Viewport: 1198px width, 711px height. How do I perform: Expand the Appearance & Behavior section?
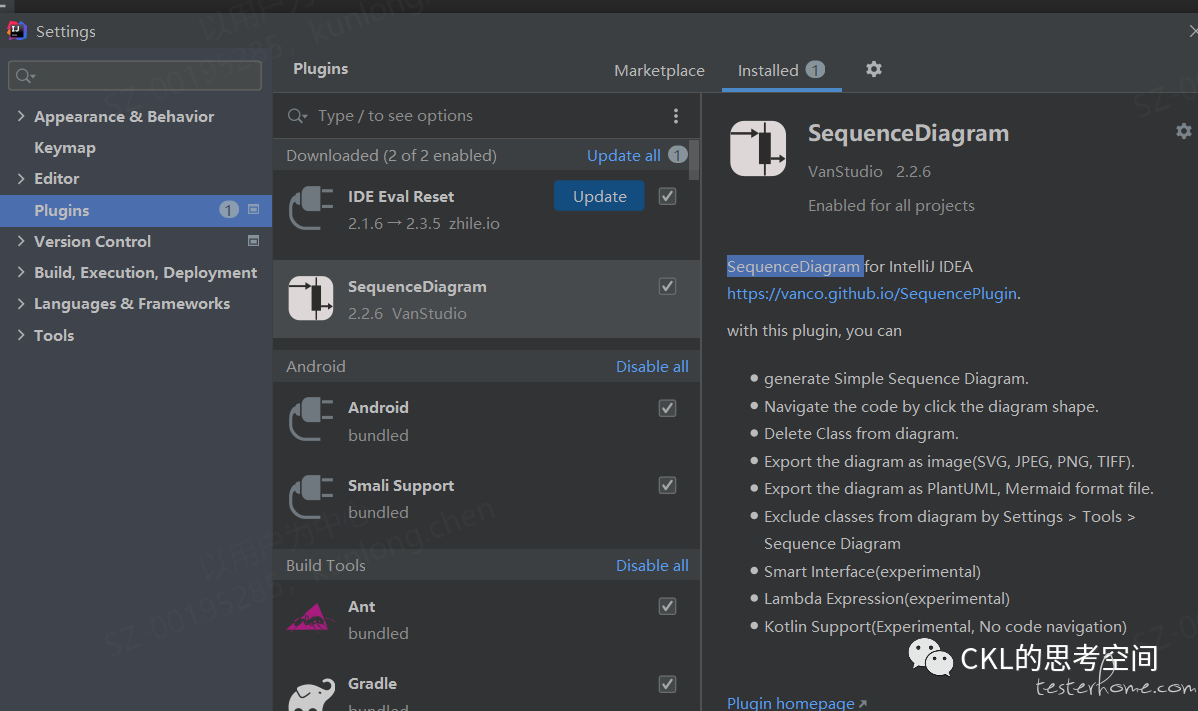21,116
